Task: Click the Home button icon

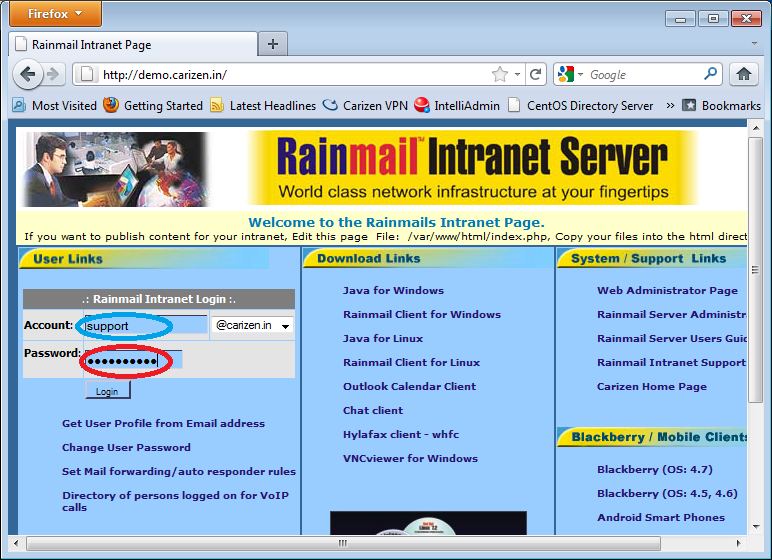Action: click(744, 74)
